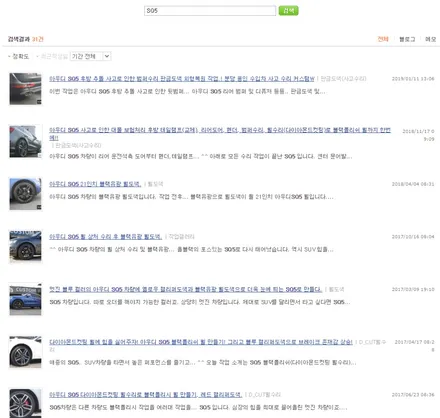Open the wheel with red caliper thumbnail

[x=25, y=403]
